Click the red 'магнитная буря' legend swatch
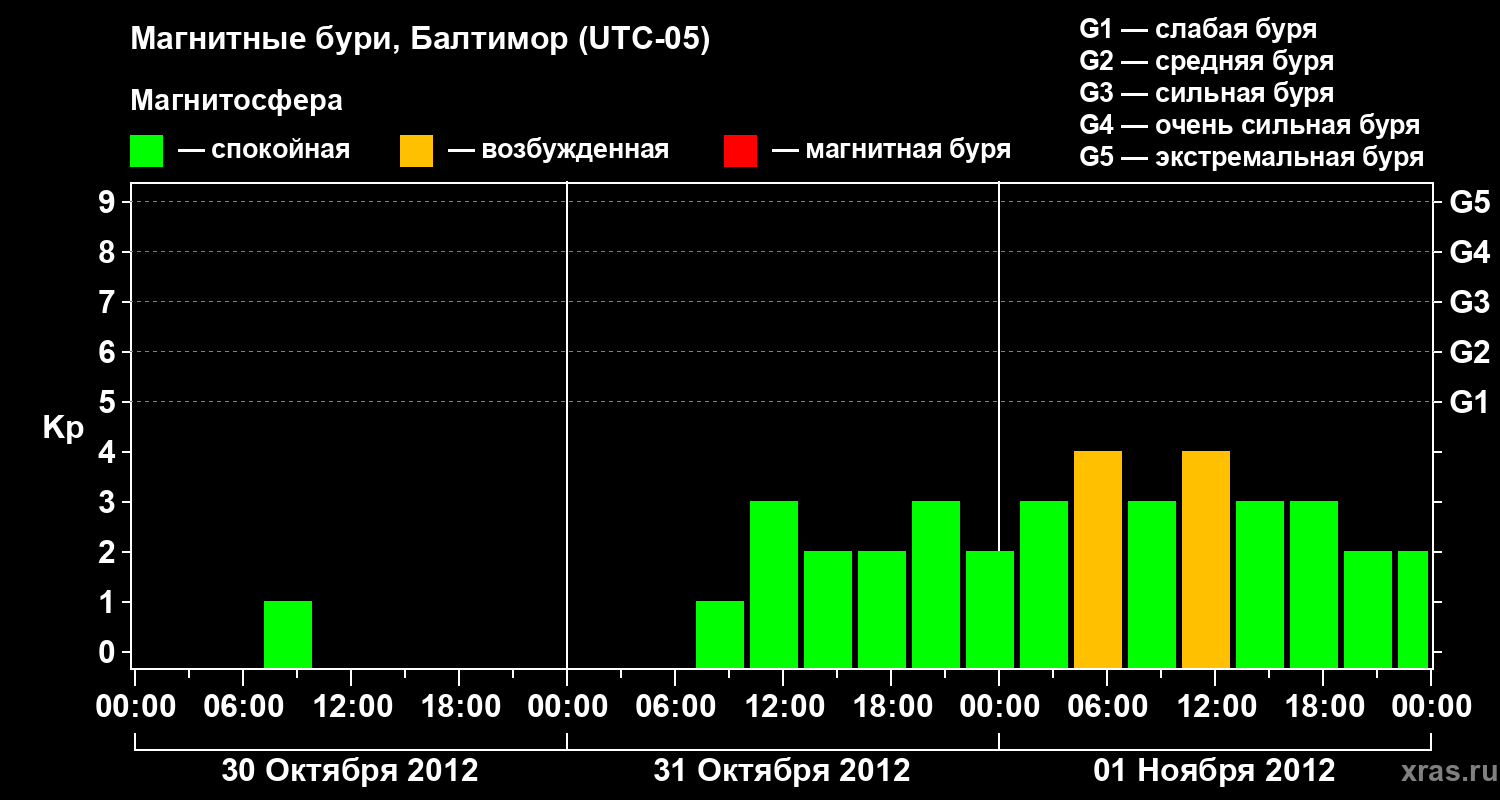This screenshot has height=800, width=1500. [x=741, y=150]
